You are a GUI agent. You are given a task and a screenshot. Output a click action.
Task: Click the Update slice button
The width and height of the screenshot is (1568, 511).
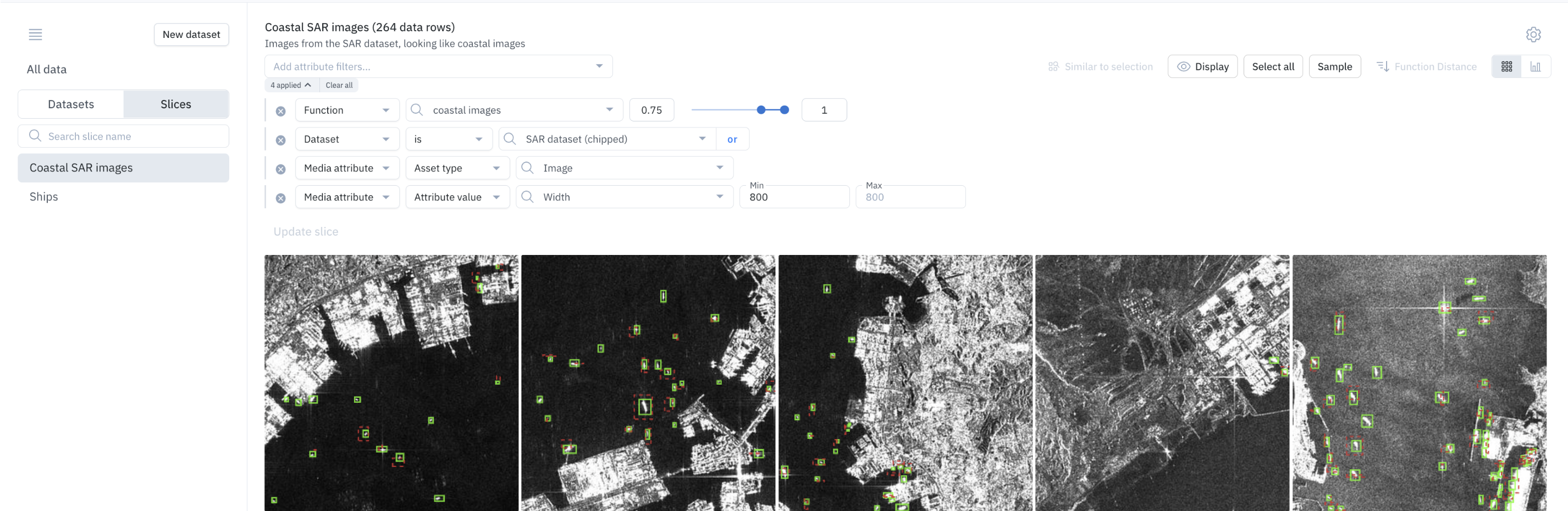[306, 232]
